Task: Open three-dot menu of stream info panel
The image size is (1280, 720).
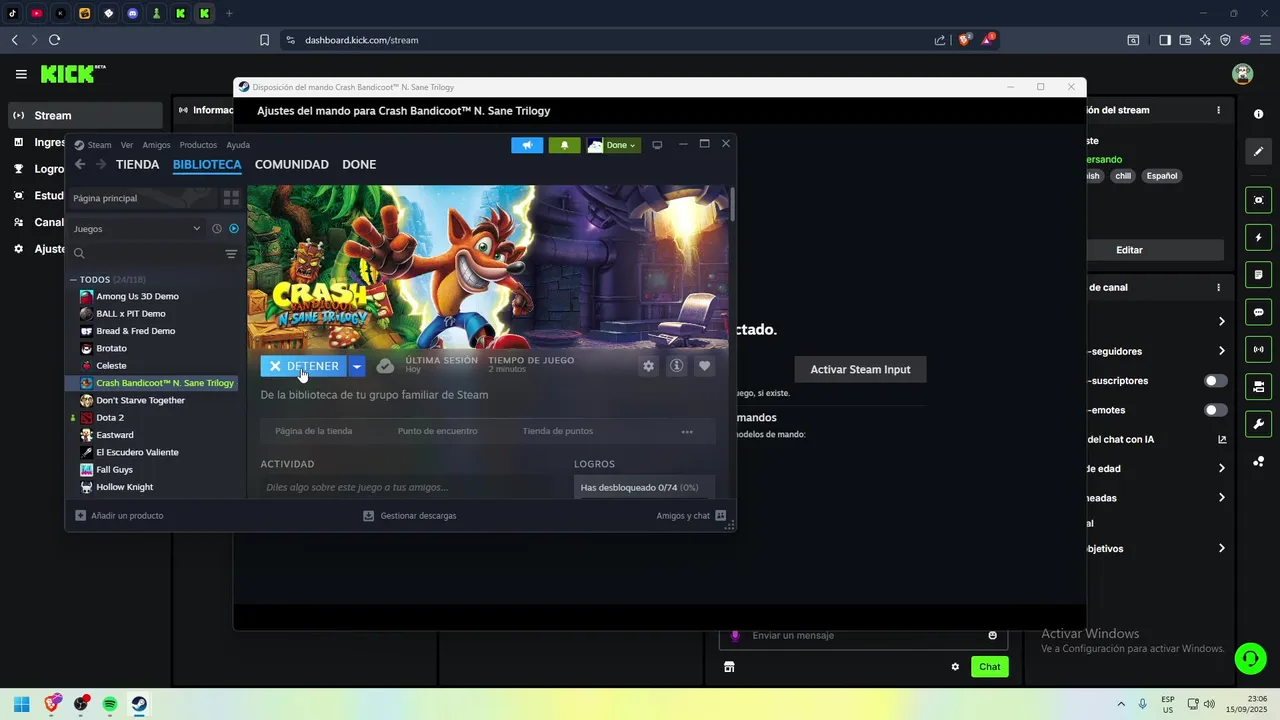Action: click(1218, 110)
